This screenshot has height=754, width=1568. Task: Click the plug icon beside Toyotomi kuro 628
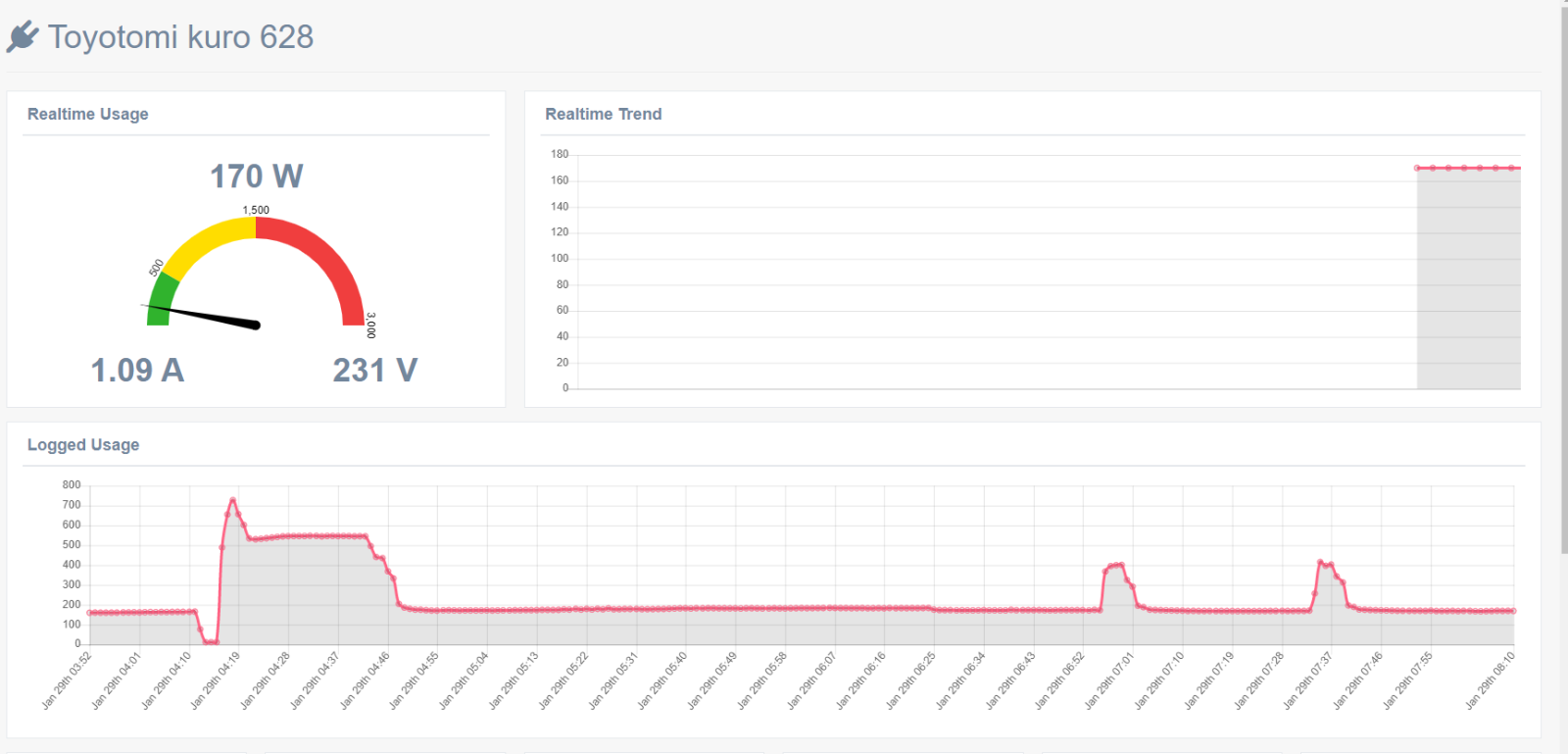pos(23,37)
